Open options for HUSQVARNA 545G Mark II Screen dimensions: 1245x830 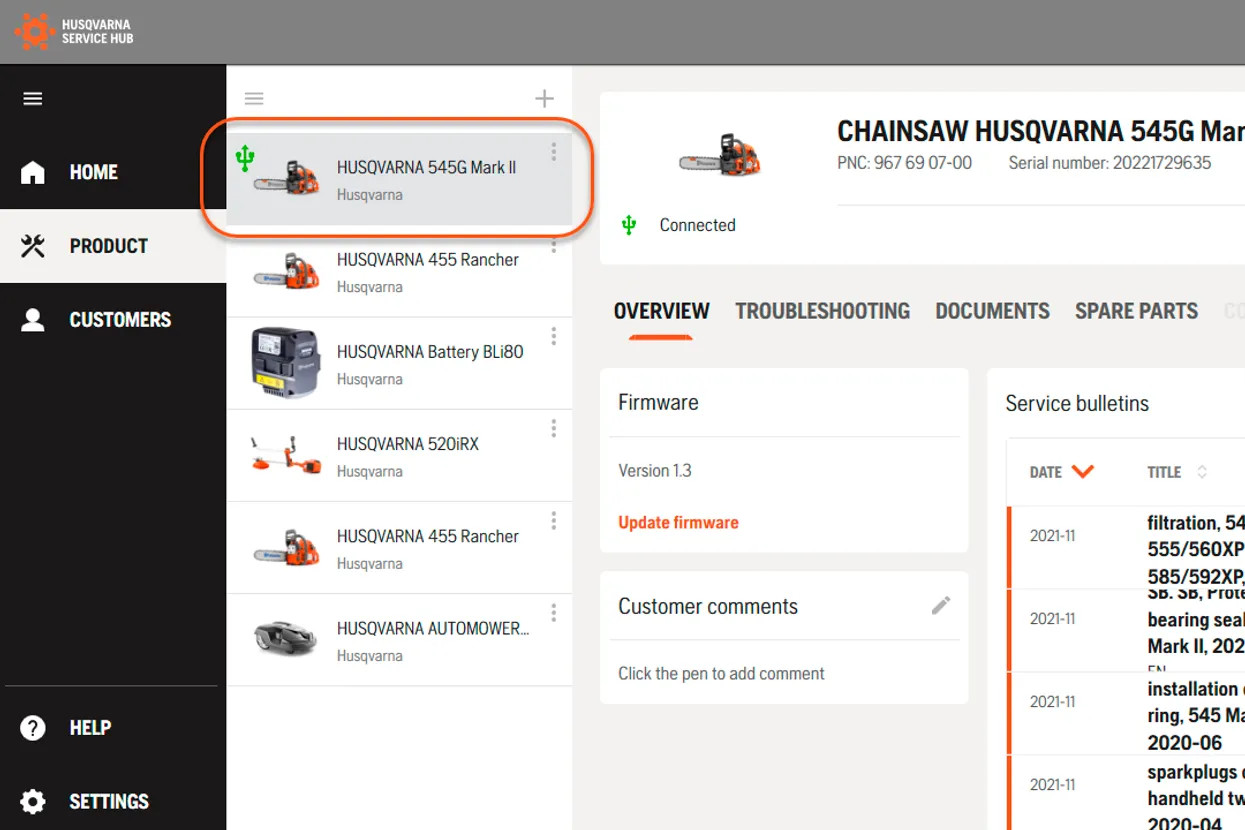click(553, 152)
